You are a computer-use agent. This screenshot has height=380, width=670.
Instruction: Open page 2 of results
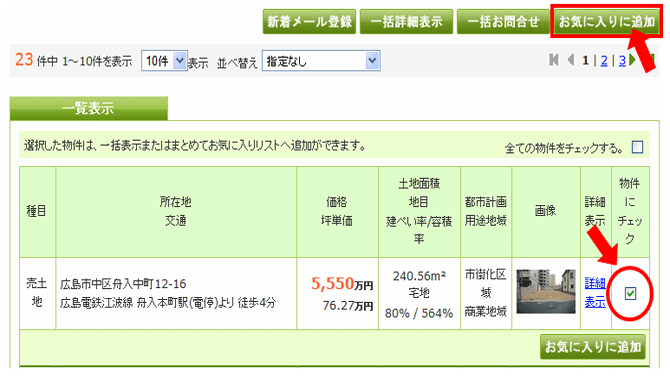tap(604, 61)
